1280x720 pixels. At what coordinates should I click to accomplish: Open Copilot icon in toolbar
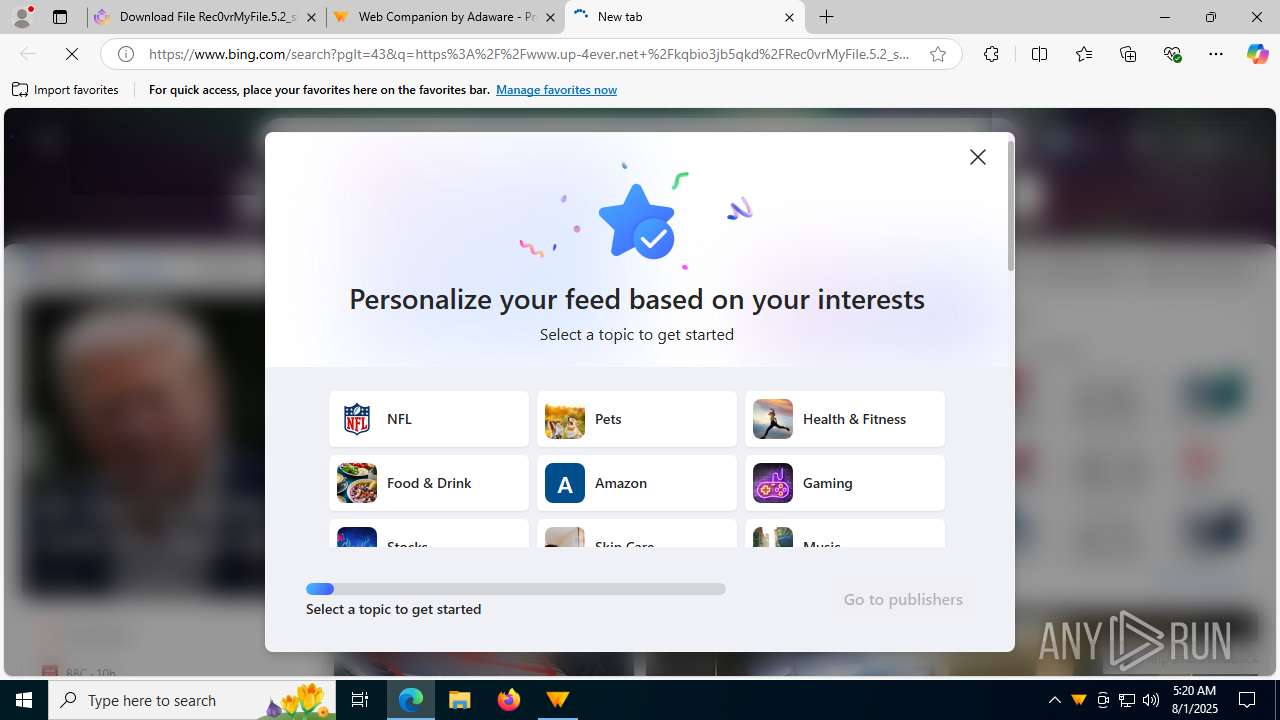(1257, 54)
